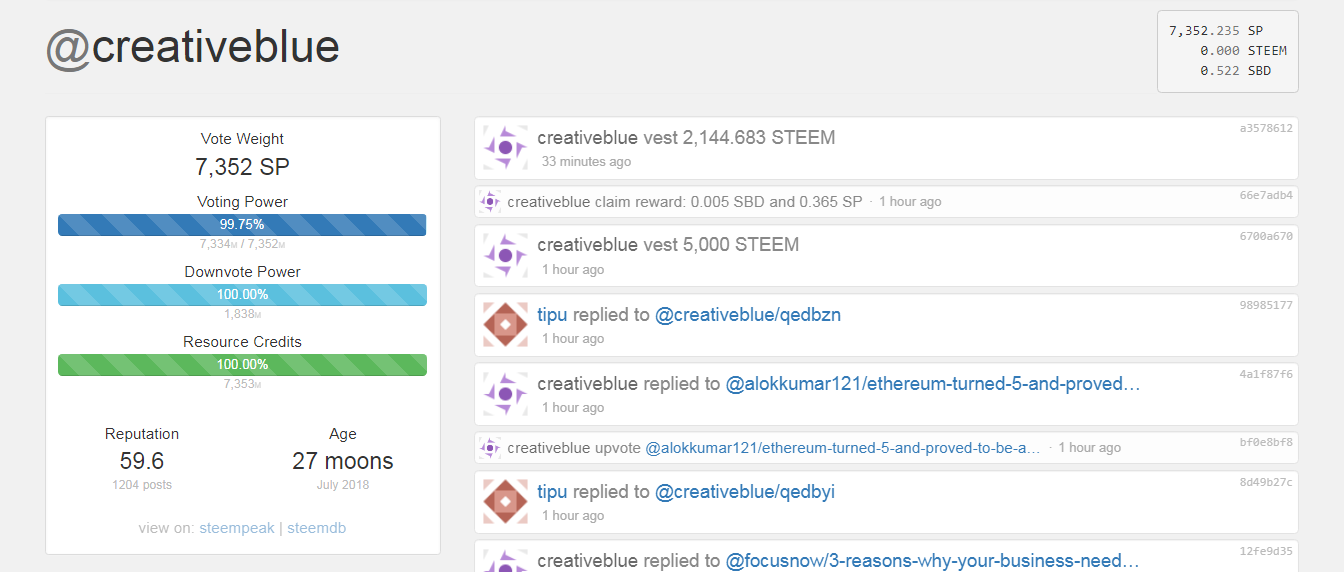This screenshot has width=1344, height=572.
Task: Click the Reputation 59.6 value
Action: [142, 461]
